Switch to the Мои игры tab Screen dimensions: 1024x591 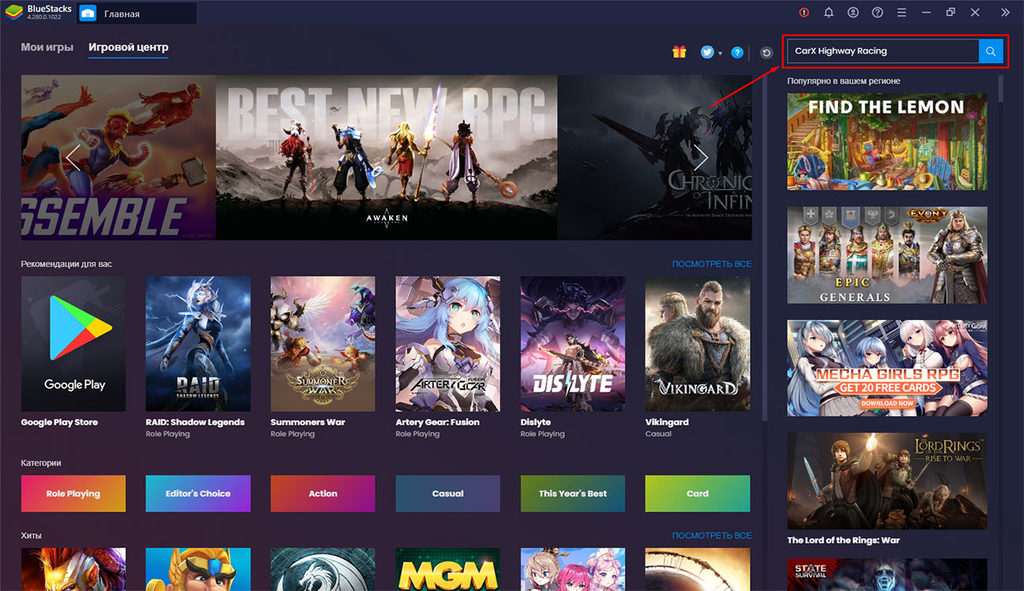(x=47, y=47)
